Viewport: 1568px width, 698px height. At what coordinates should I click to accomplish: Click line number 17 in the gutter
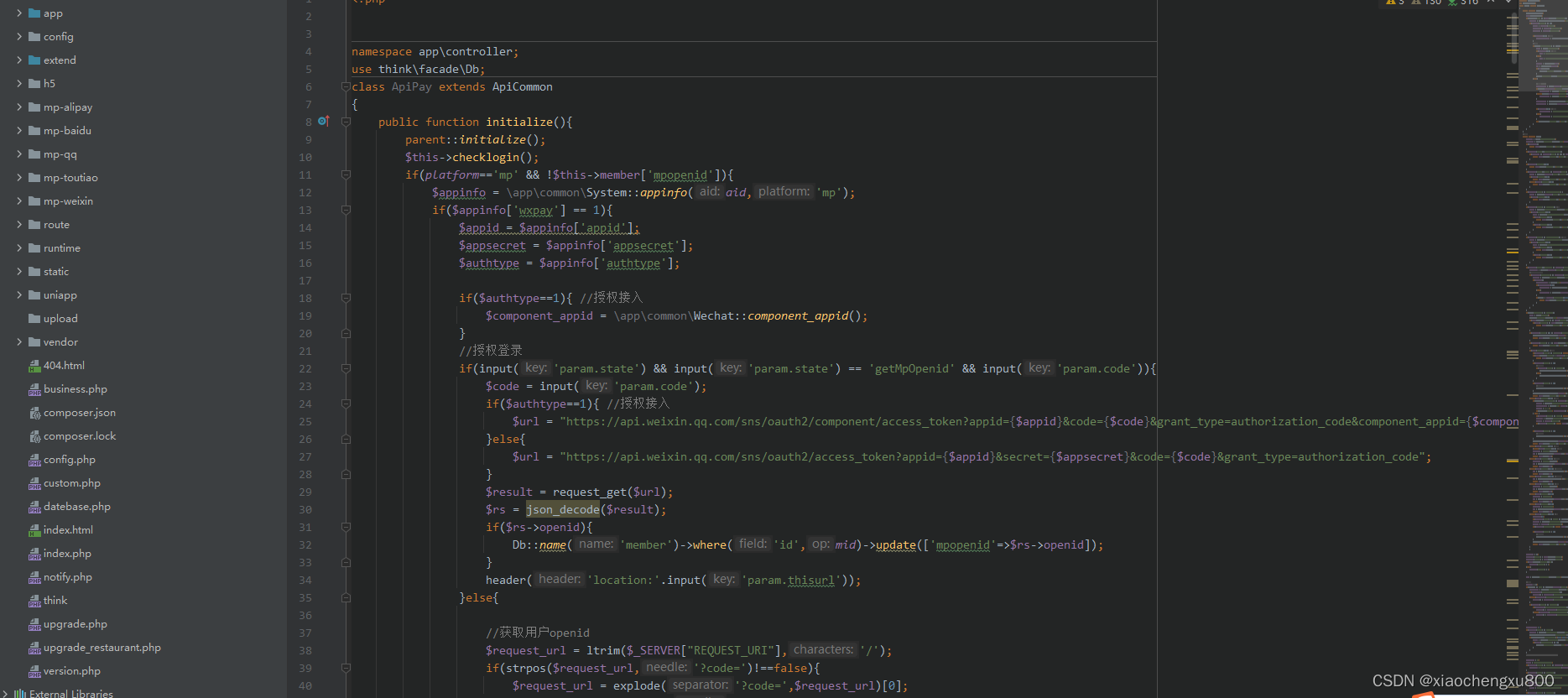pyautogui.click(x=305, y=280)
